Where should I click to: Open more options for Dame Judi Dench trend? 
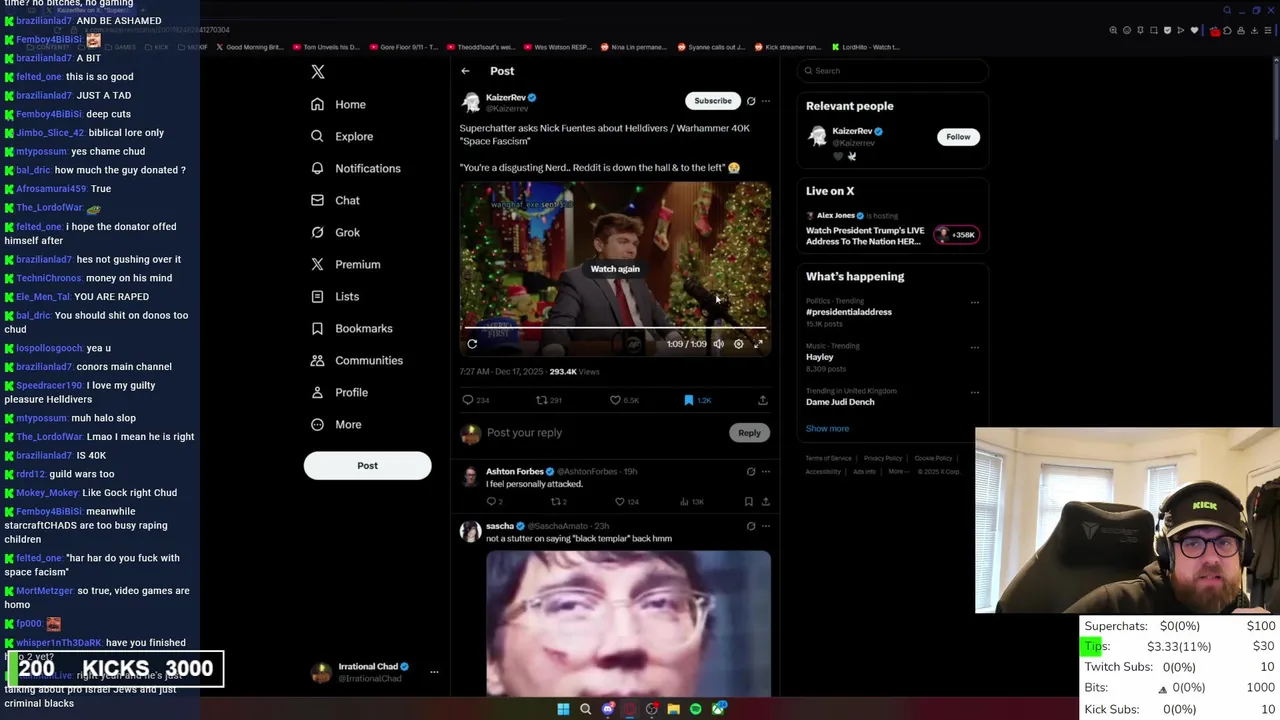975,393
